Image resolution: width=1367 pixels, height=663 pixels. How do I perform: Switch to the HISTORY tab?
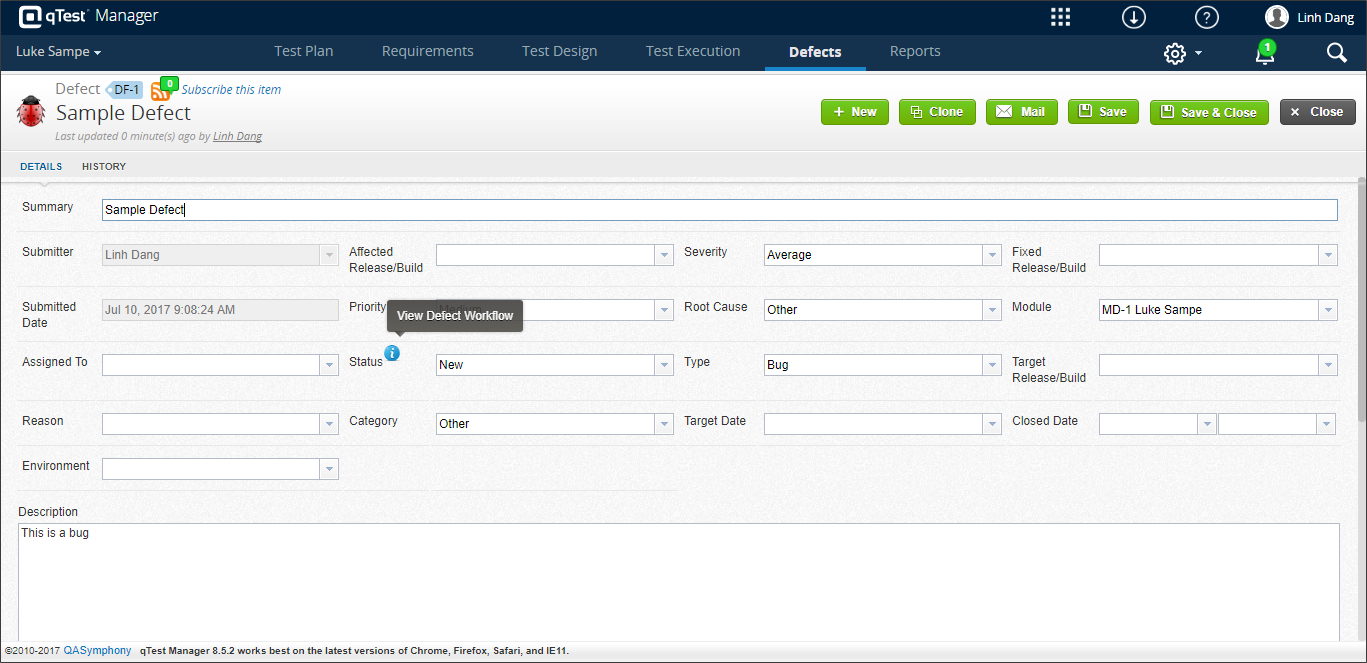[103, 166]
